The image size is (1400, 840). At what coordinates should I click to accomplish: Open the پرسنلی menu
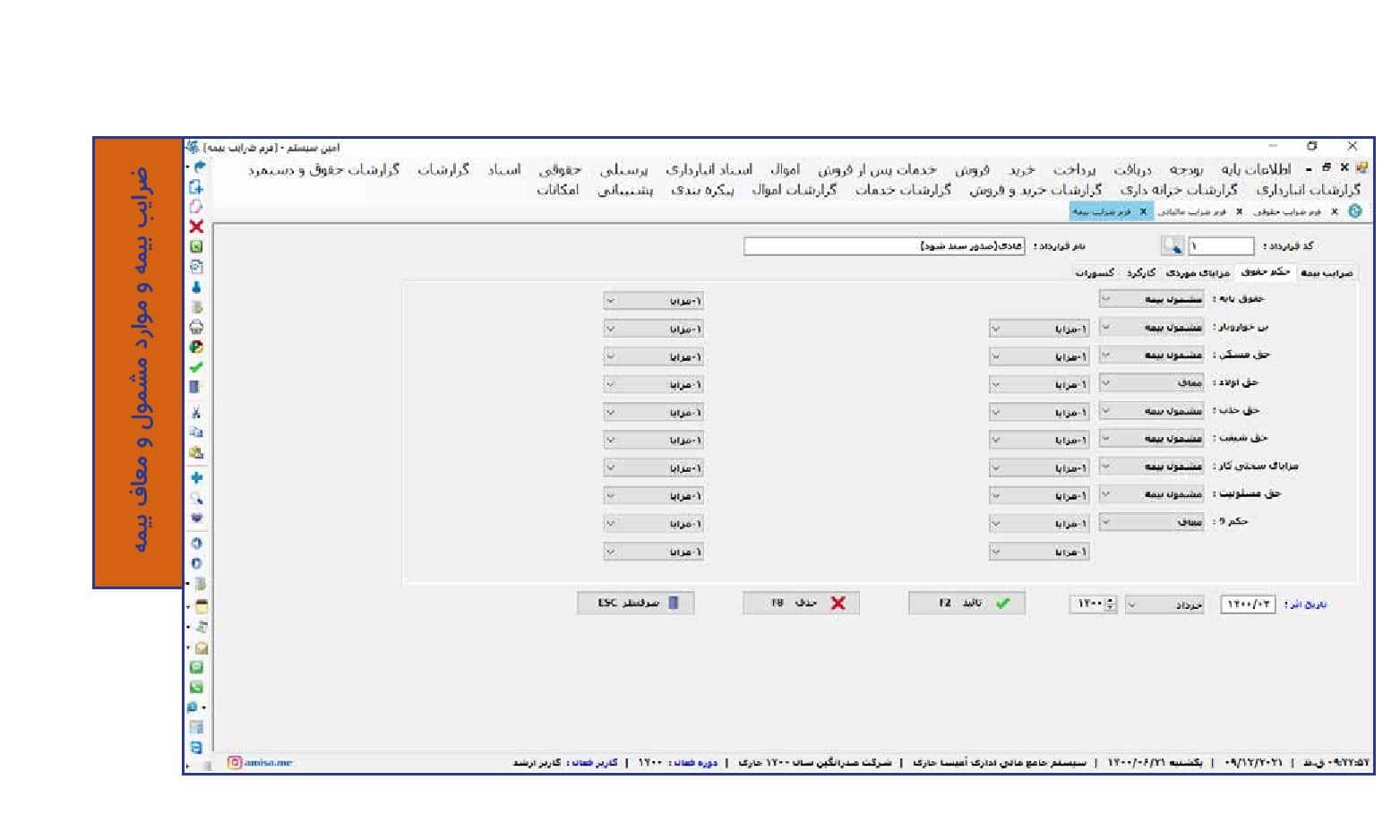623,169
